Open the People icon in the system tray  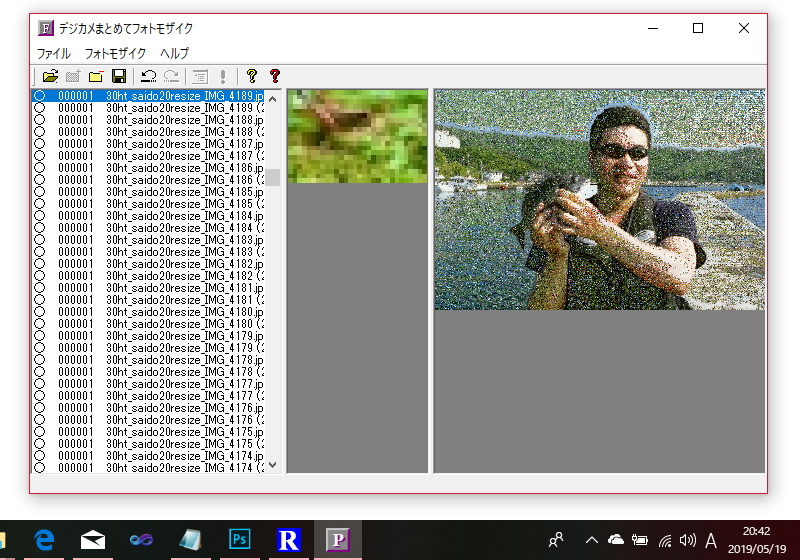(556, 540)
